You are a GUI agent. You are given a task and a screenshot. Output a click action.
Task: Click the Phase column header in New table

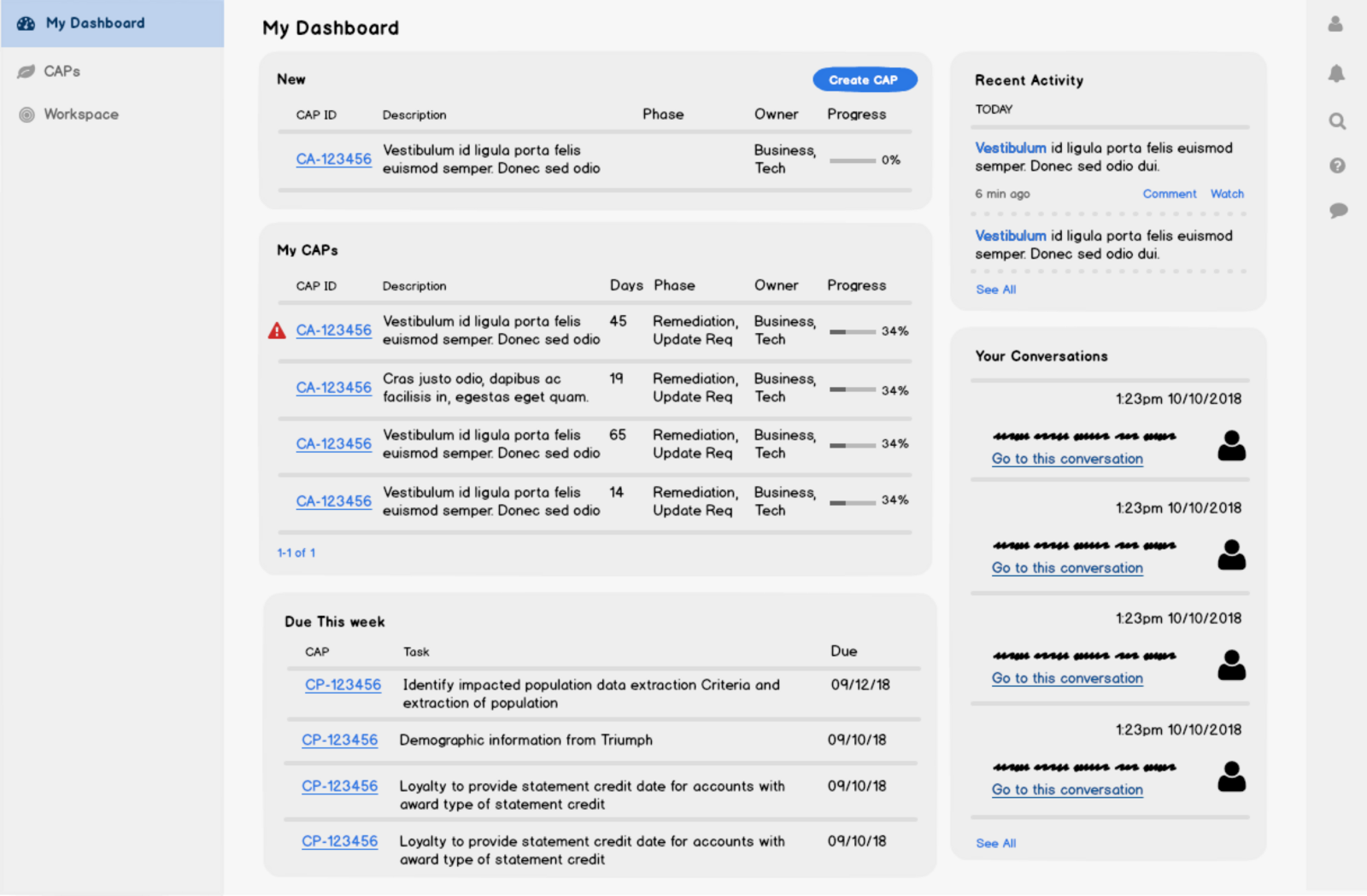pyautogui.click(x=663, y=114)
